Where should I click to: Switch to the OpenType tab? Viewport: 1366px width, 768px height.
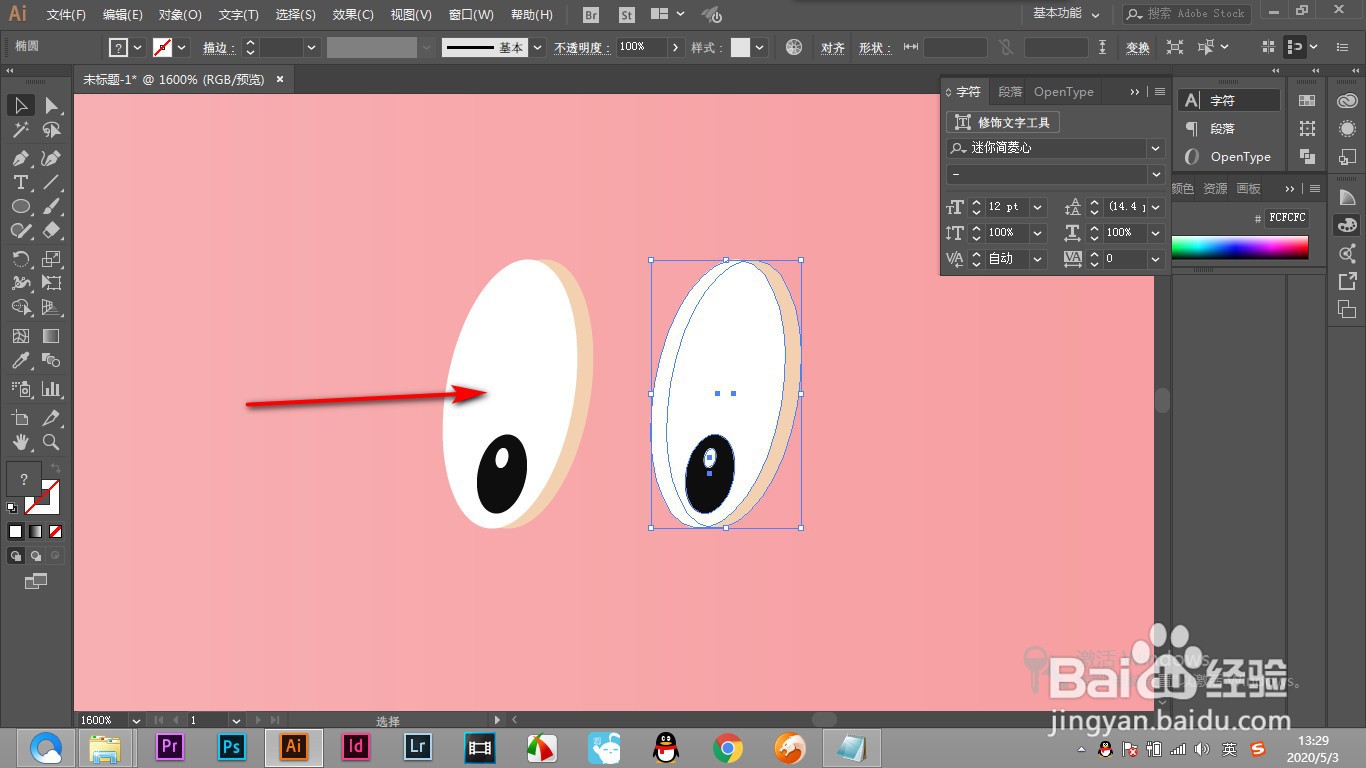1064,92
